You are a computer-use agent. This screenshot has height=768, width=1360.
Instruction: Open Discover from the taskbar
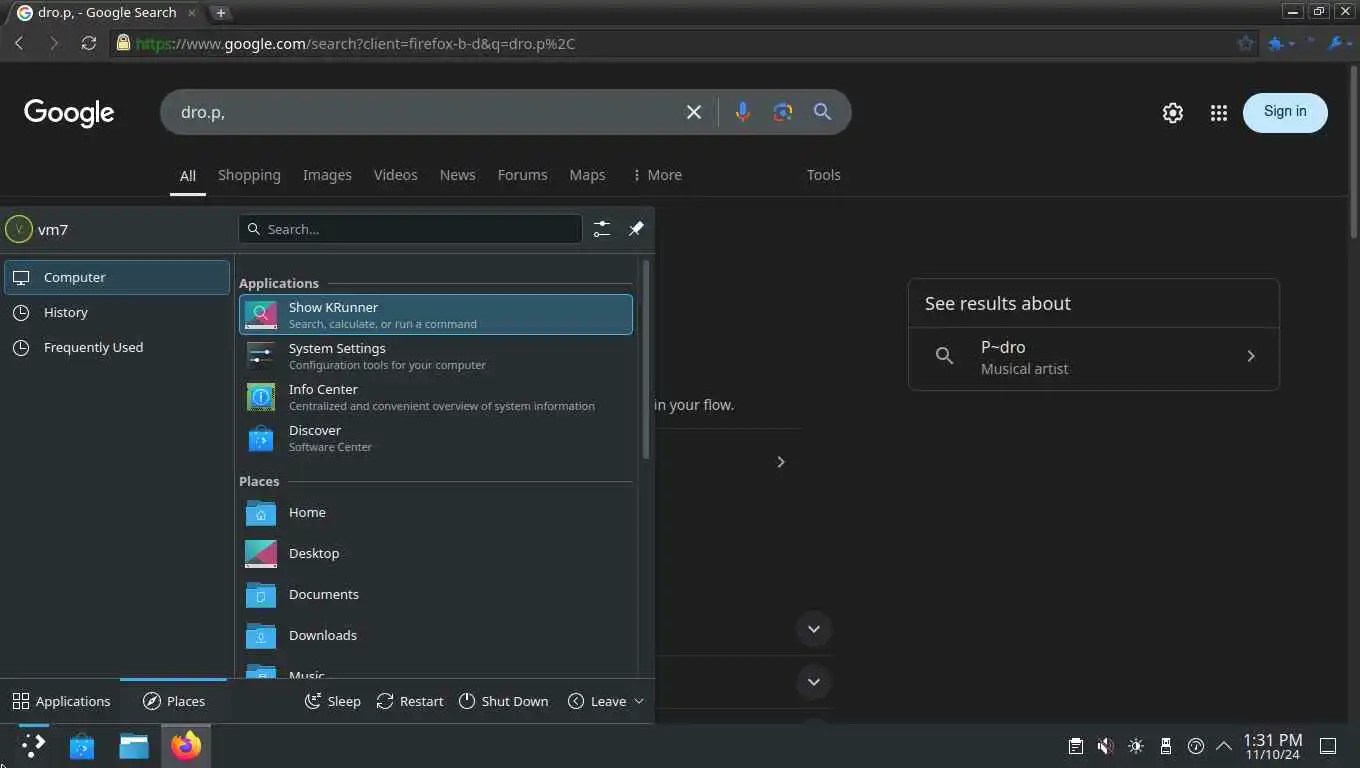[82, 746]
